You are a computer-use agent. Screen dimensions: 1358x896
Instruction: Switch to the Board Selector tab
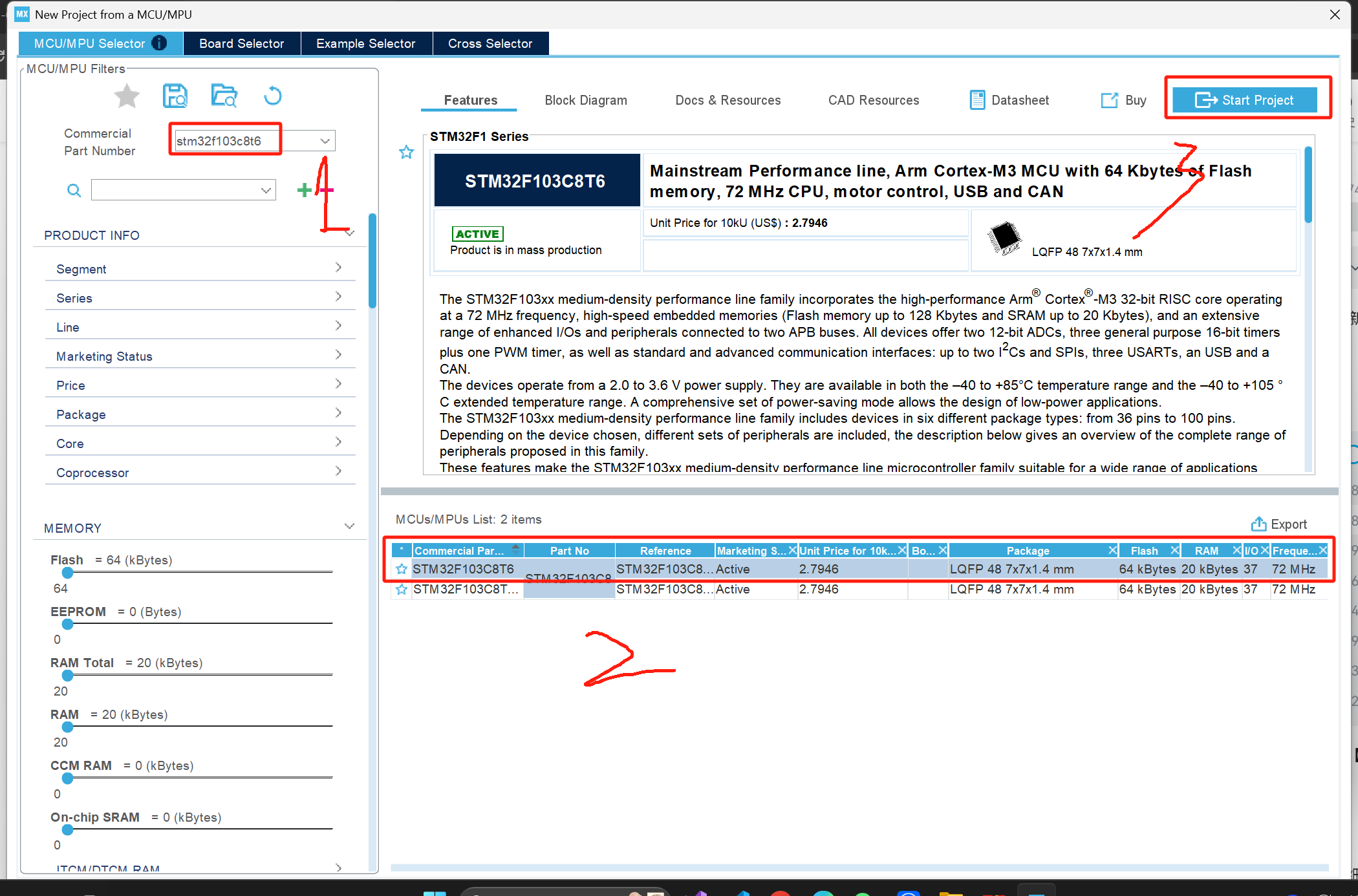pyautogui.click(x=241, y=43)
